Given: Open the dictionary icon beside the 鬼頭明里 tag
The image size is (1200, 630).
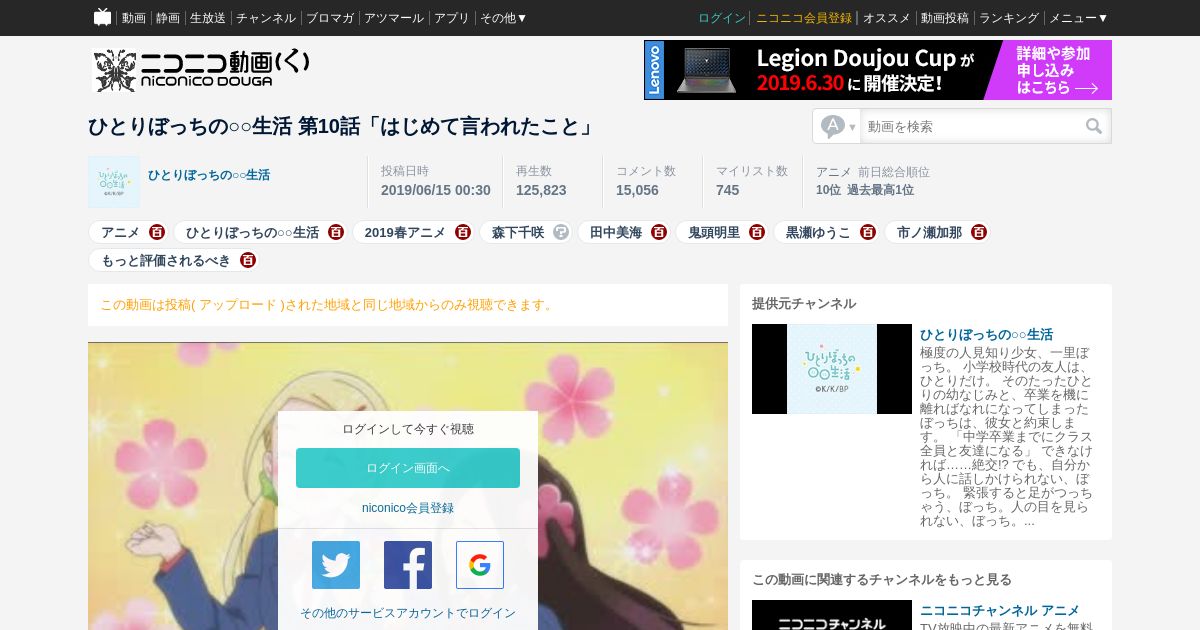Looking at the screenshot, I should pos(757,232).
